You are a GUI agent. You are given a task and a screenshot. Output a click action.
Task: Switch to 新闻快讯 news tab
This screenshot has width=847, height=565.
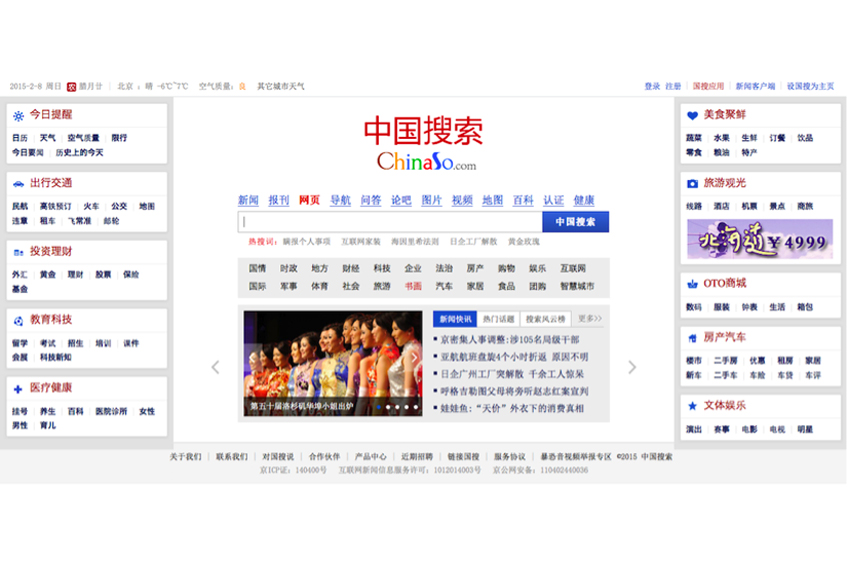point(455,319)
